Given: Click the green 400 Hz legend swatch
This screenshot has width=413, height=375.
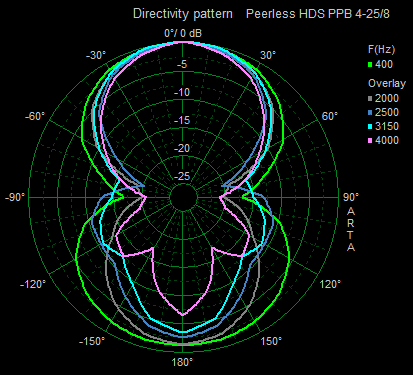Looking at the screenshot, I should tap(370, 65).
